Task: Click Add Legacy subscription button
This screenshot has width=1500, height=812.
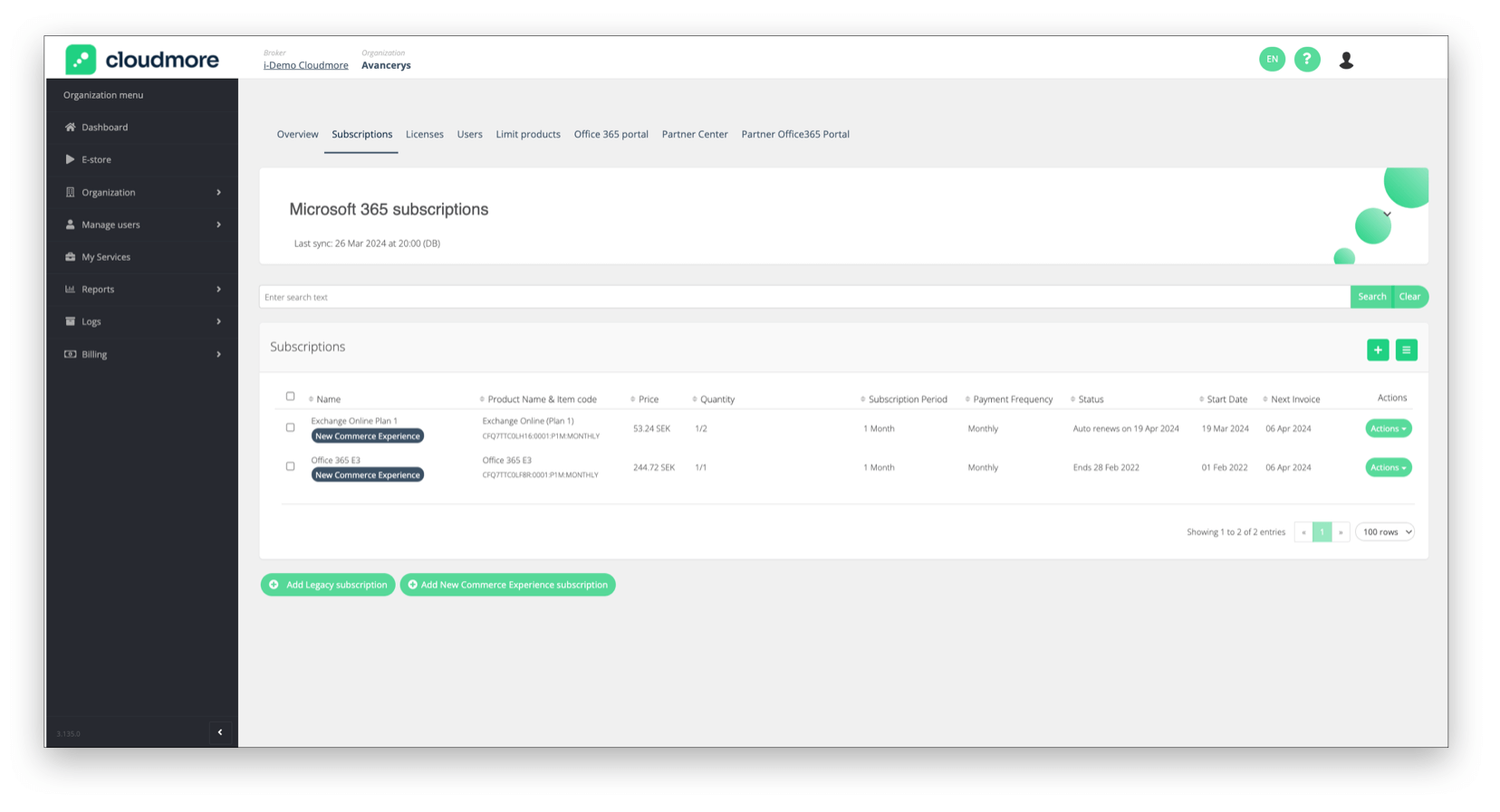Action: 328,585
